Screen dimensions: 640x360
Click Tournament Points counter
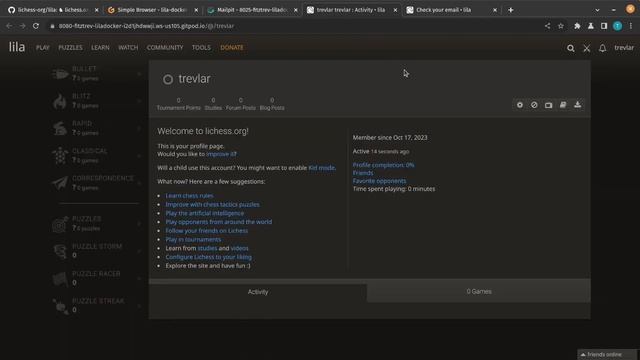[179, 104]
